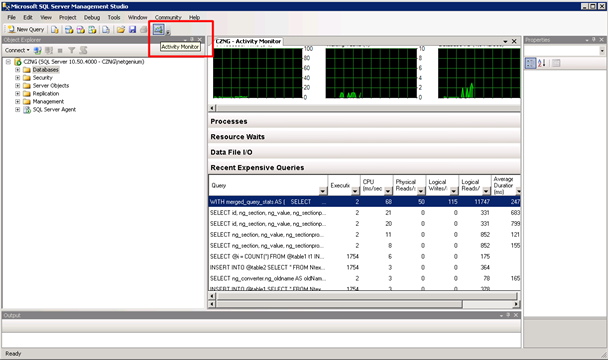Open the active files dropdown arrow of the document area

click(x=505, y=42)
